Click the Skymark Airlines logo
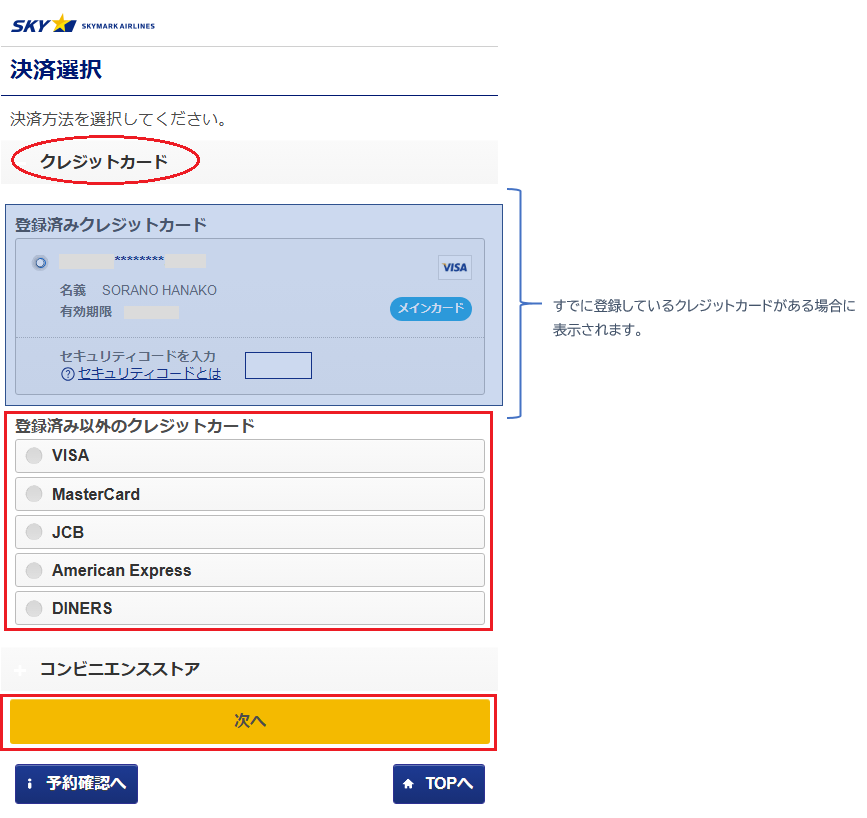867x818 pixels. 83,24
